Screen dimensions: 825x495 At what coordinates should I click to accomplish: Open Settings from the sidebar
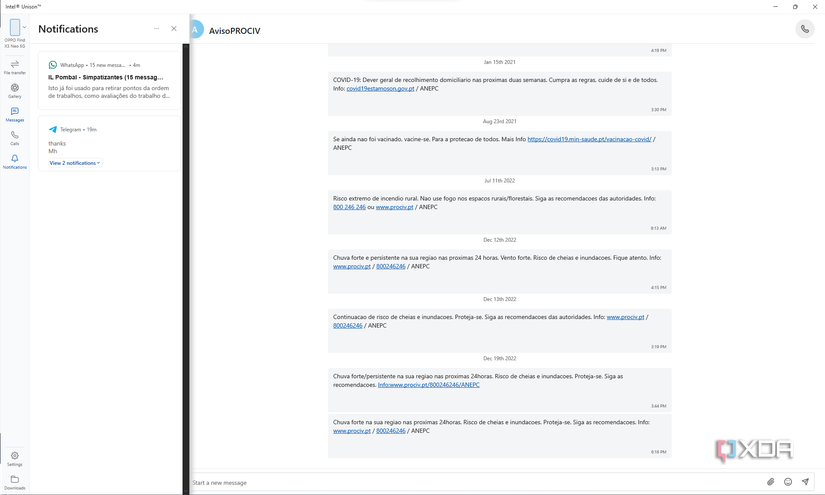pyautogui.click(x=15, y=459)
